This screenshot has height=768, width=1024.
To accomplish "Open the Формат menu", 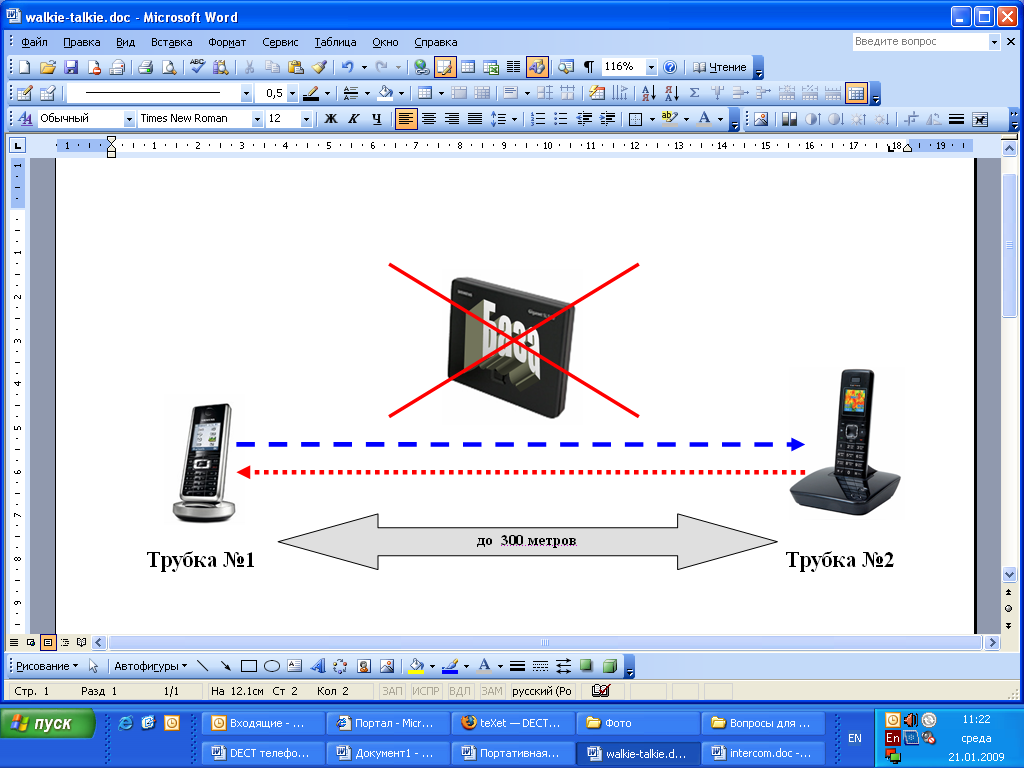I will coord(227,42).
